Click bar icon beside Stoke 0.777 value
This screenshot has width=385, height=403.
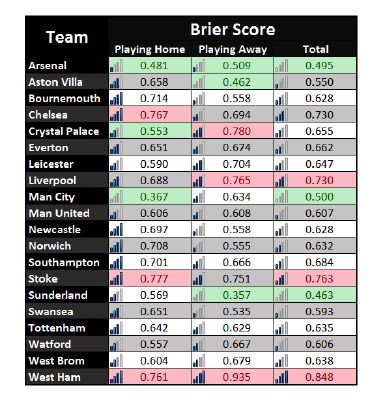tap(116, 279)
